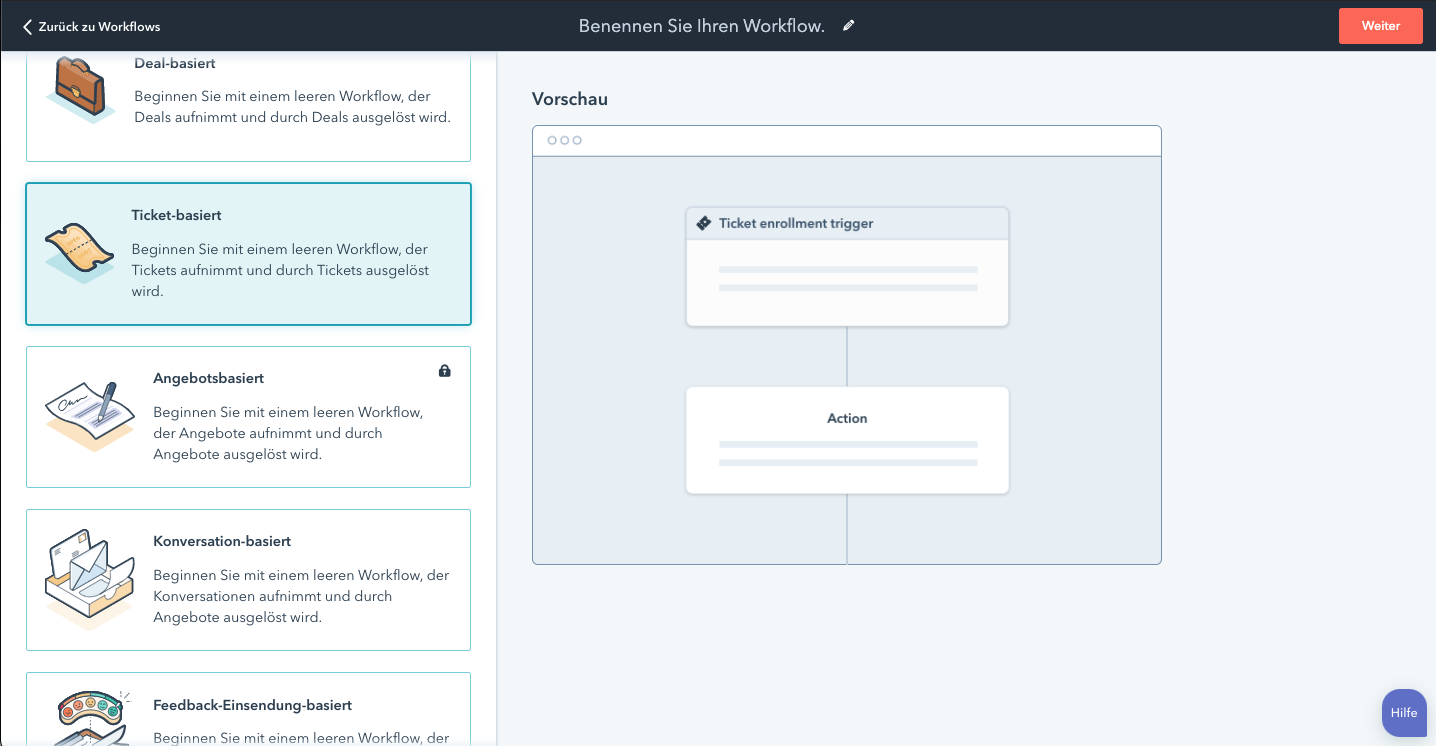Click the Vorschau heading
1436x746 pixels.
click(570, 99)
